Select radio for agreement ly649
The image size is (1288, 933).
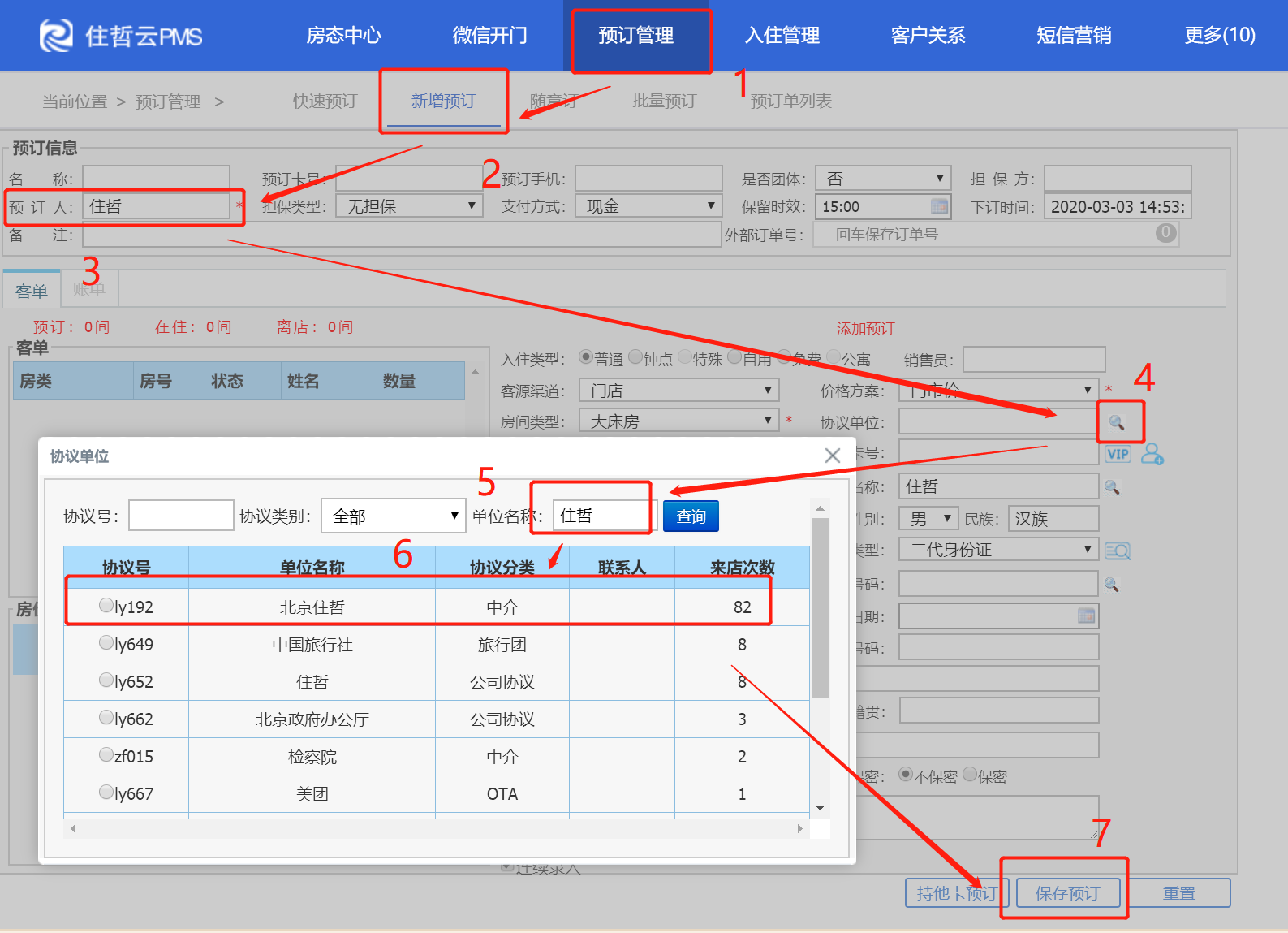pos(106,642)
